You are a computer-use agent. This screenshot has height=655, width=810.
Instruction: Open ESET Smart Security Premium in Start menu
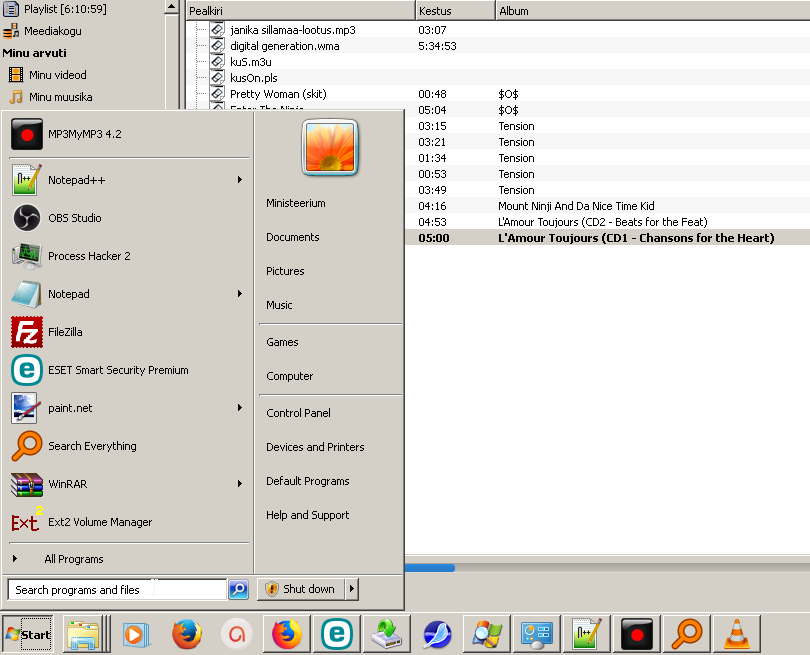(129, 370)
